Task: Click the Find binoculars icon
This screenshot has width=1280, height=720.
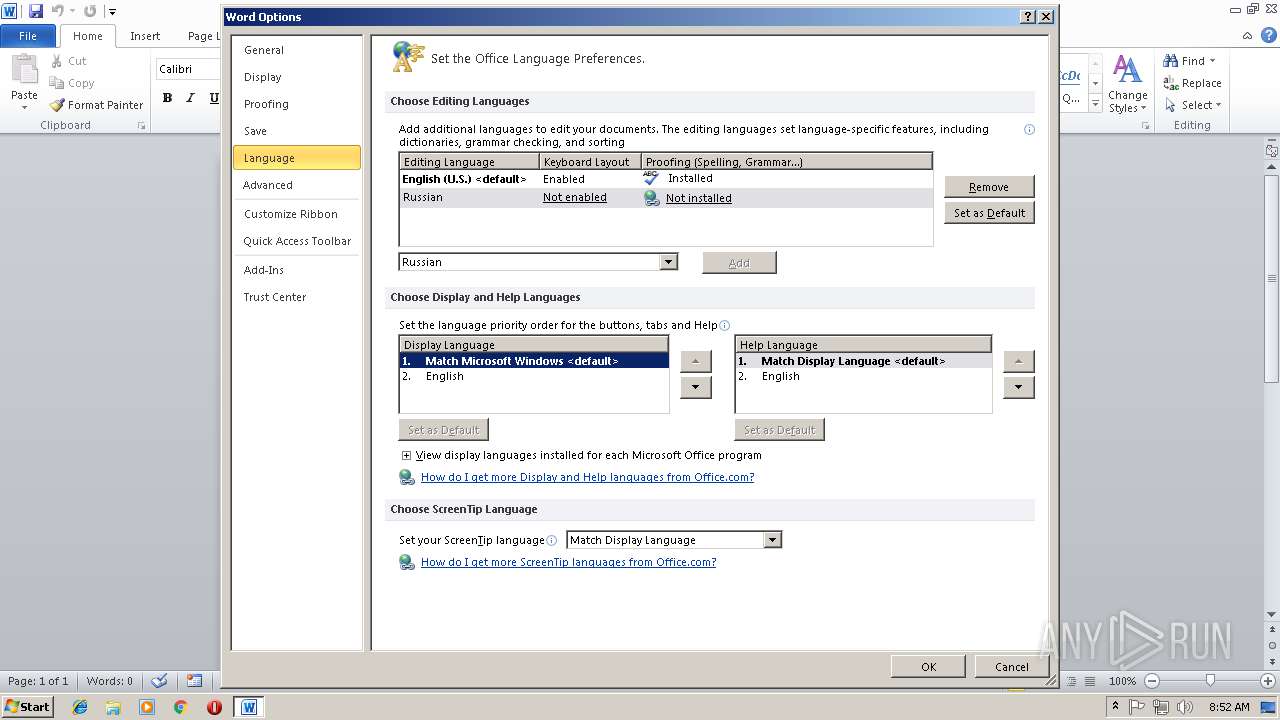Action: point(1170,61)
